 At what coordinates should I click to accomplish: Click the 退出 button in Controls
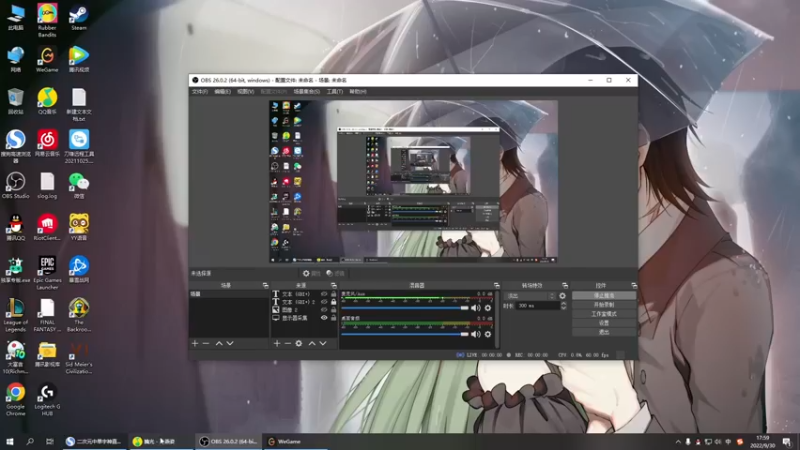pyautogui.click(x=604, y=332)
